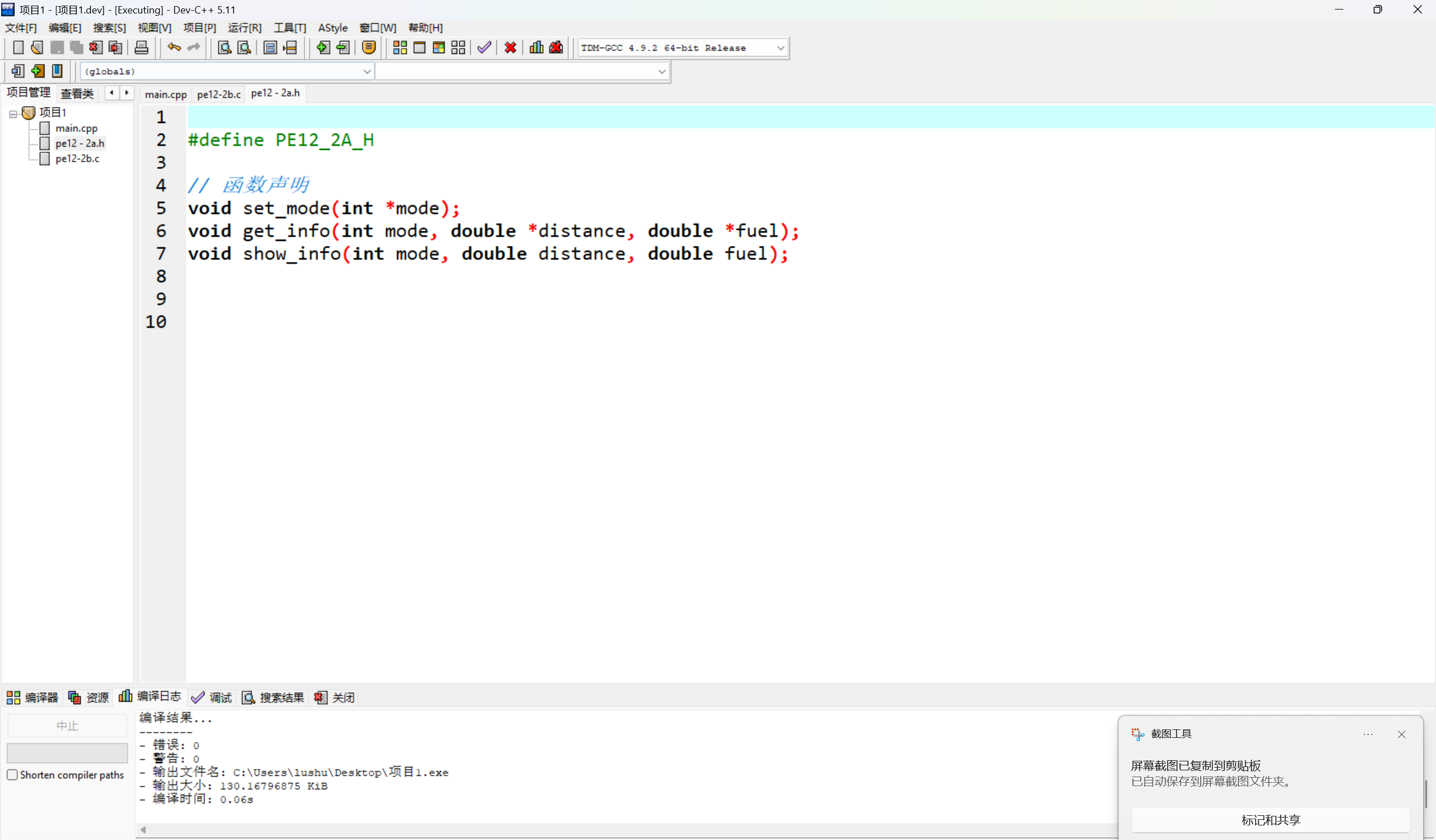Click the red X stop execution icon
Screen dimensions: 1436x840
[510, 48]
